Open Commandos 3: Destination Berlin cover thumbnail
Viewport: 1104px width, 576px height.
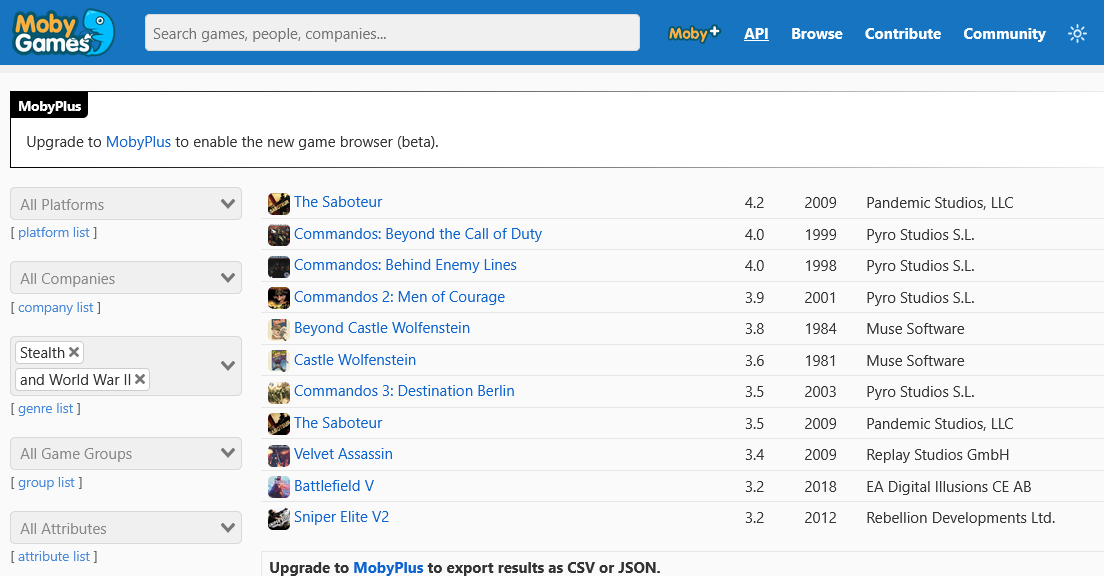pos(279,392)
